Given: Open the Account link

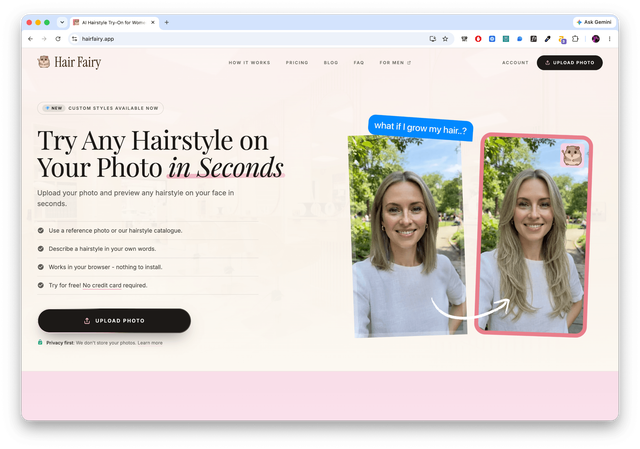Looking at the screenshot, I should (515, 62).
